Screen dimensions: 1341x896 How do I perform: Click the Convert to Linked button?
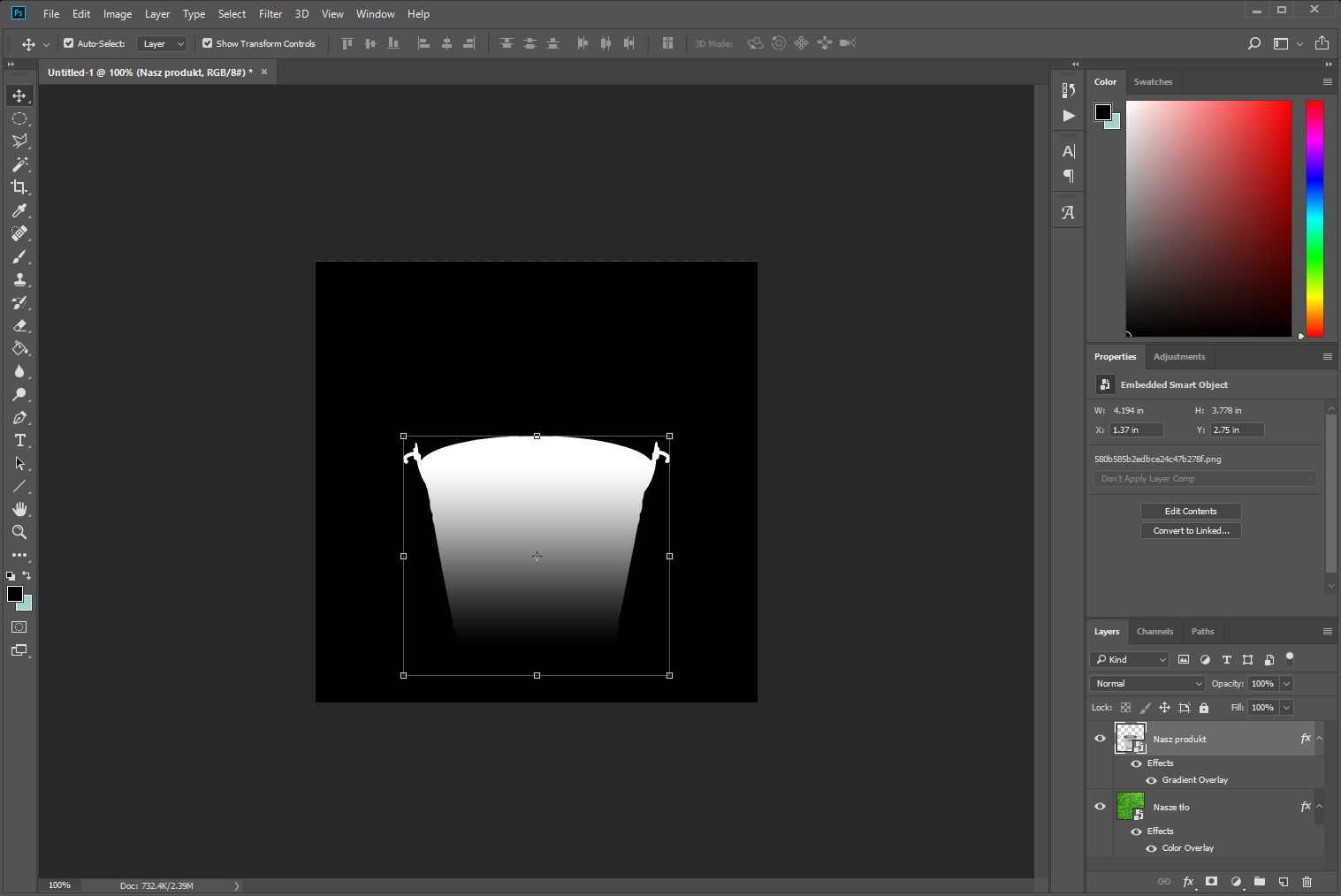1191,531
